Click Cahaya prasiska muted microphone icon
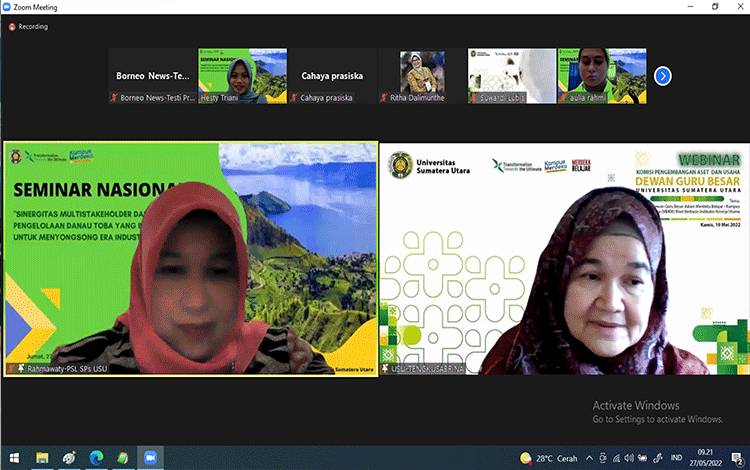Screen dimensions: 750x470 click(294, 98)
